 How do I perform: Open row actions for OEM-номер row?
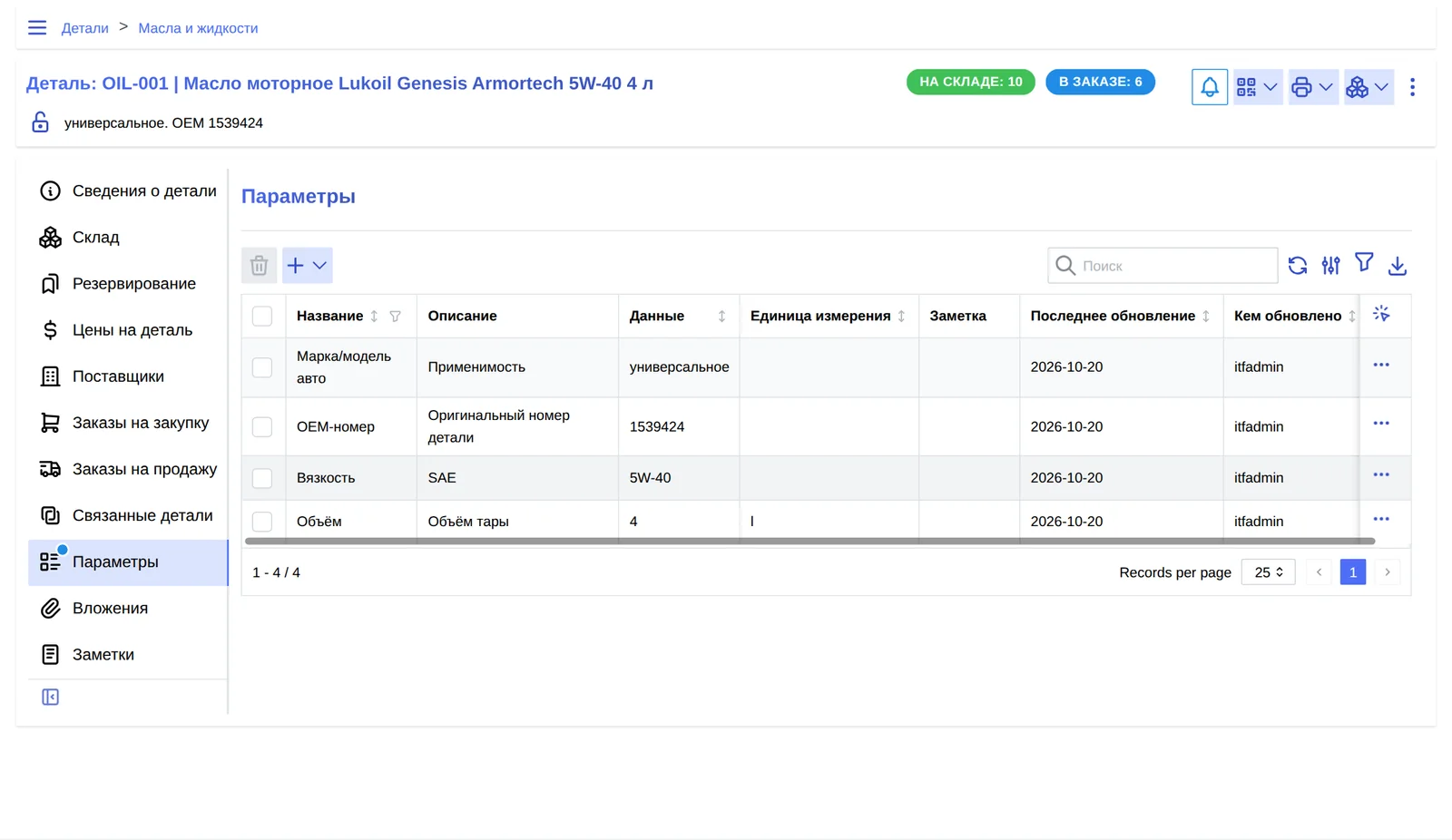coord(1381,424)
